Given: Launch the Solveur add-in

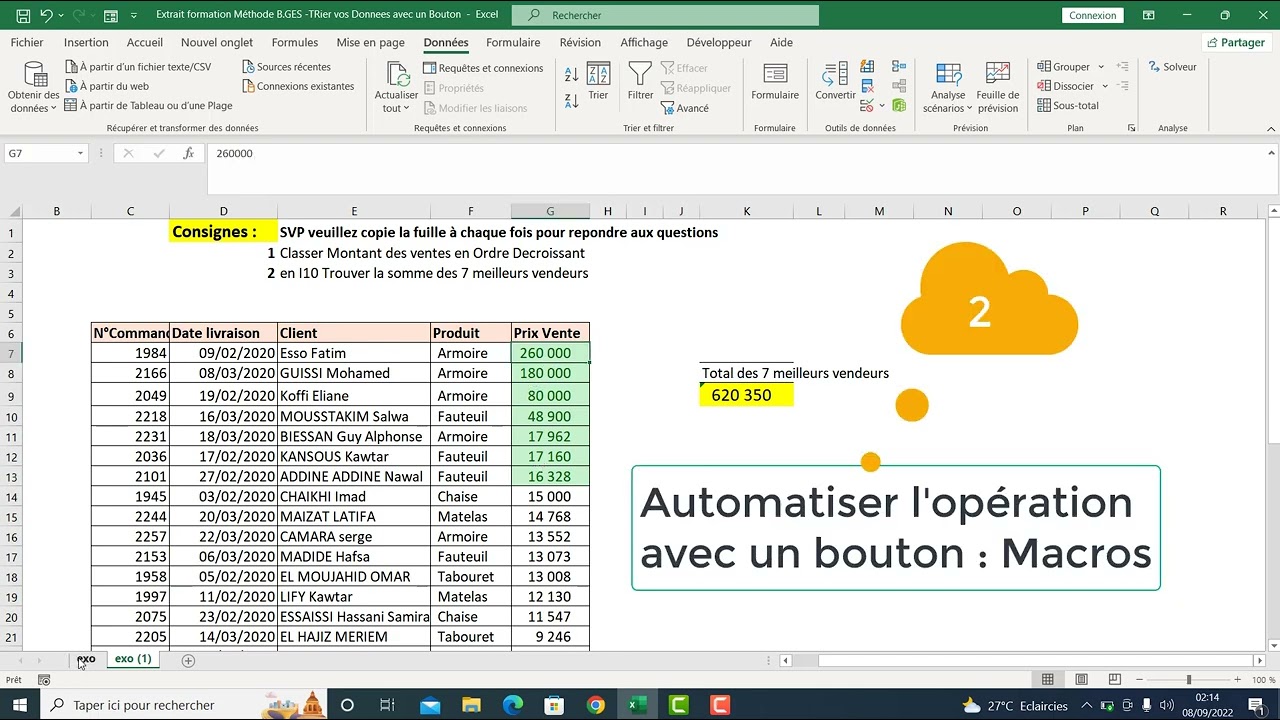Looking at the screenshot, I should (1172, 67).
